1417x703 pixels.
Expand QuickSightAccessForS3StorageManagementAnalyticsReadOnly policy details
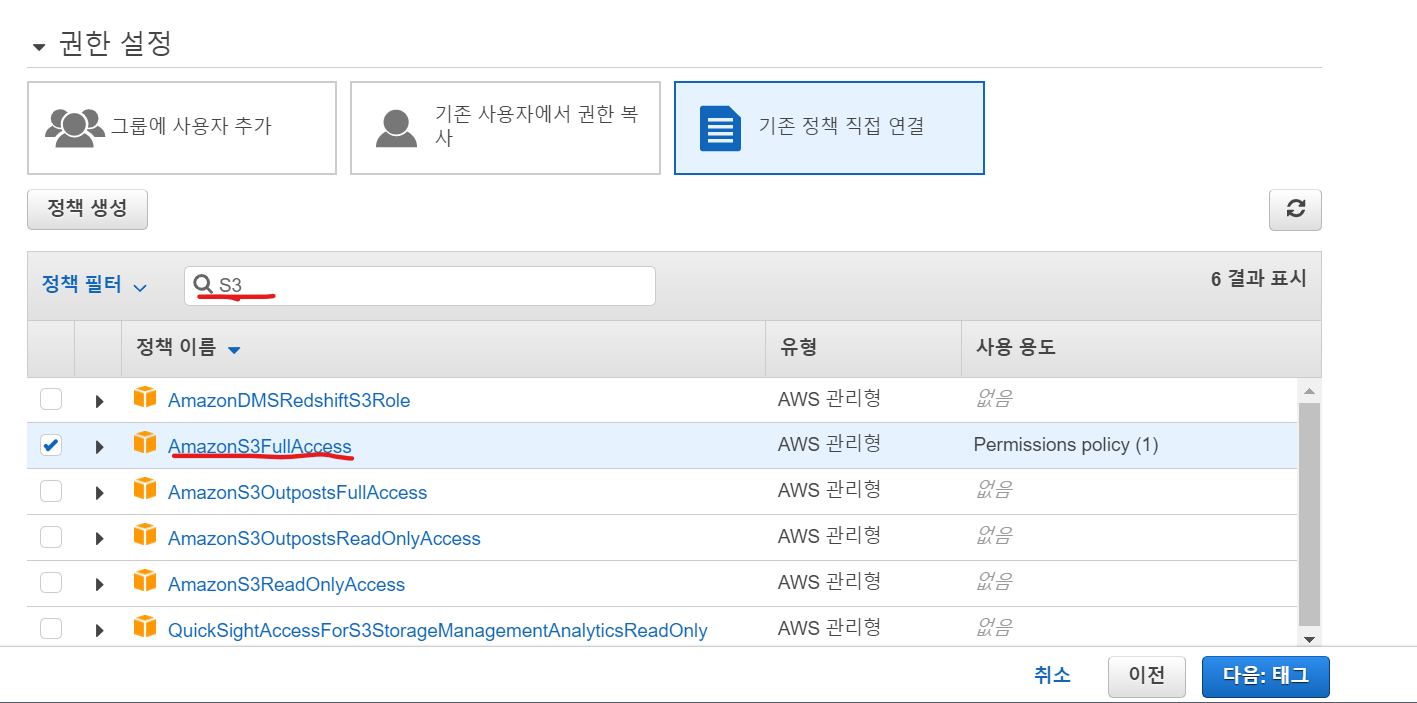tap(99, 631)
